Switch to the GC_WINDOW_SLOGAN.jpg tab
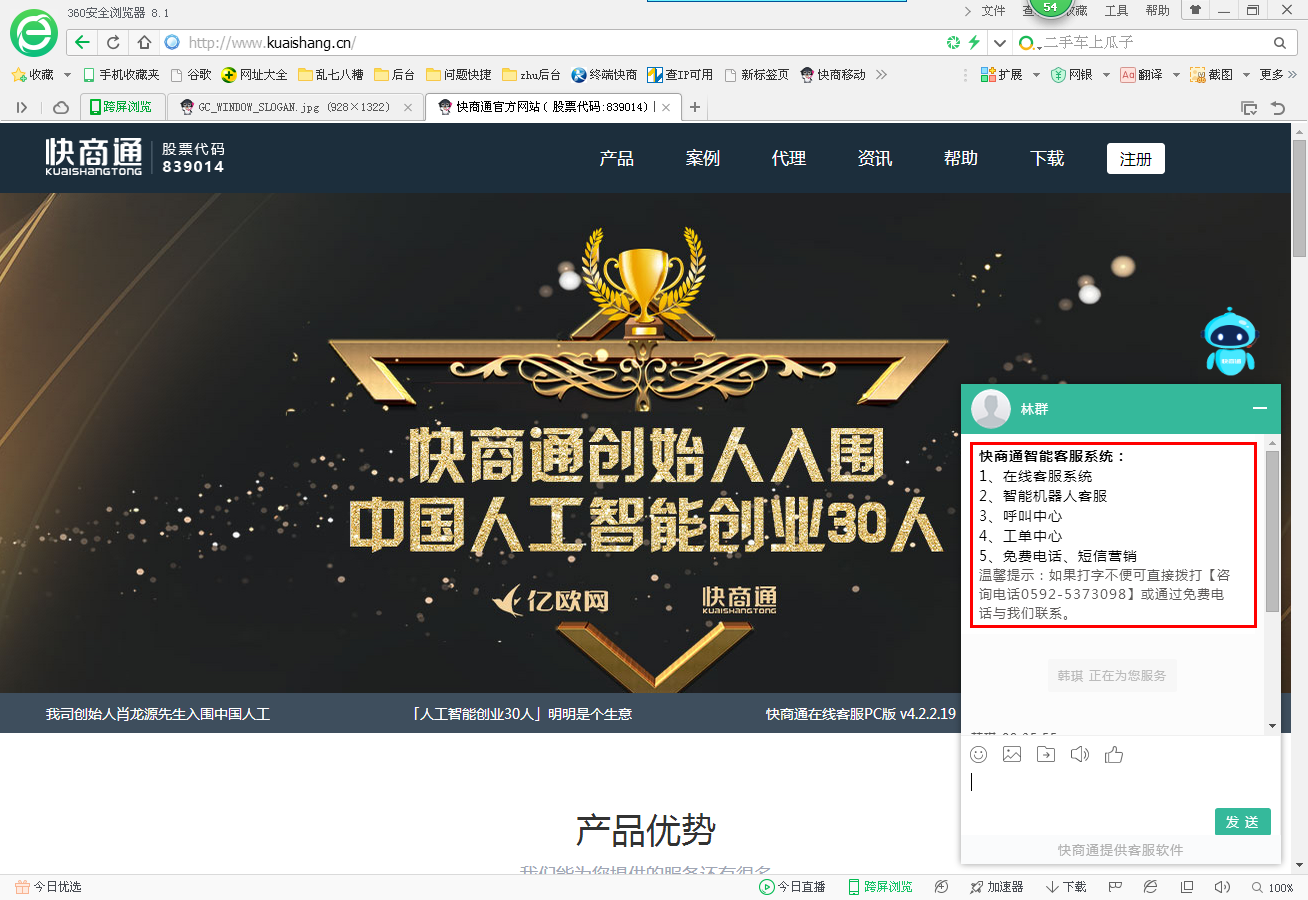The width and height of the screenshot is (1308, 900). (x=293, y=107)
